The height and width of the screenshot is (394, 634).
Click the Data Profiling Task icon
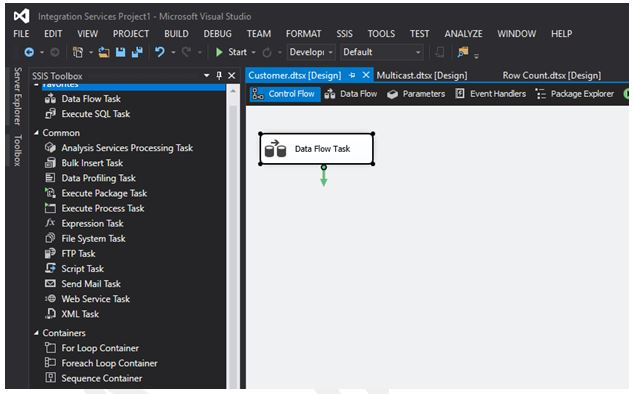[50, 178]
